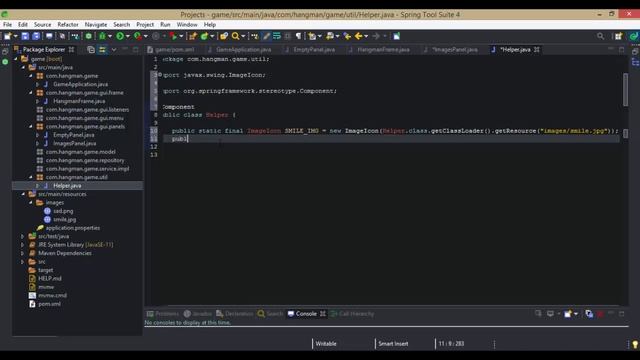Click the Spring Boot Dashboard green icon

tap(89, 36)
